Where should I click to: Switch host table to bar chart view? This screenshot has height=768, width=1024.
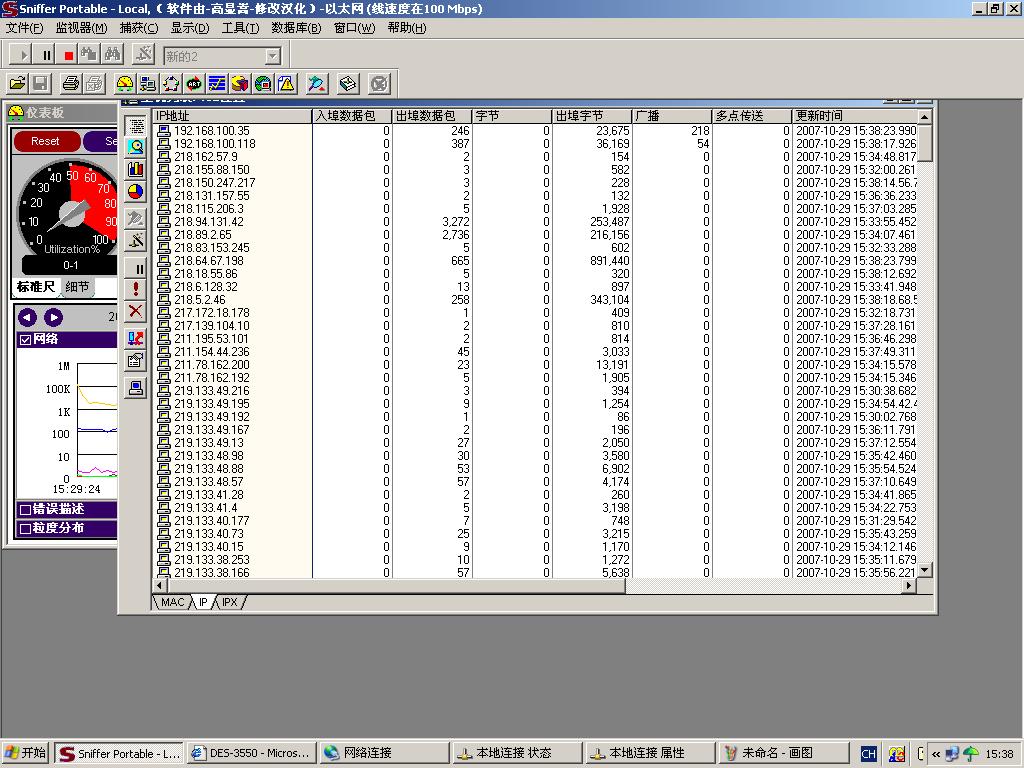coord(136,169)
